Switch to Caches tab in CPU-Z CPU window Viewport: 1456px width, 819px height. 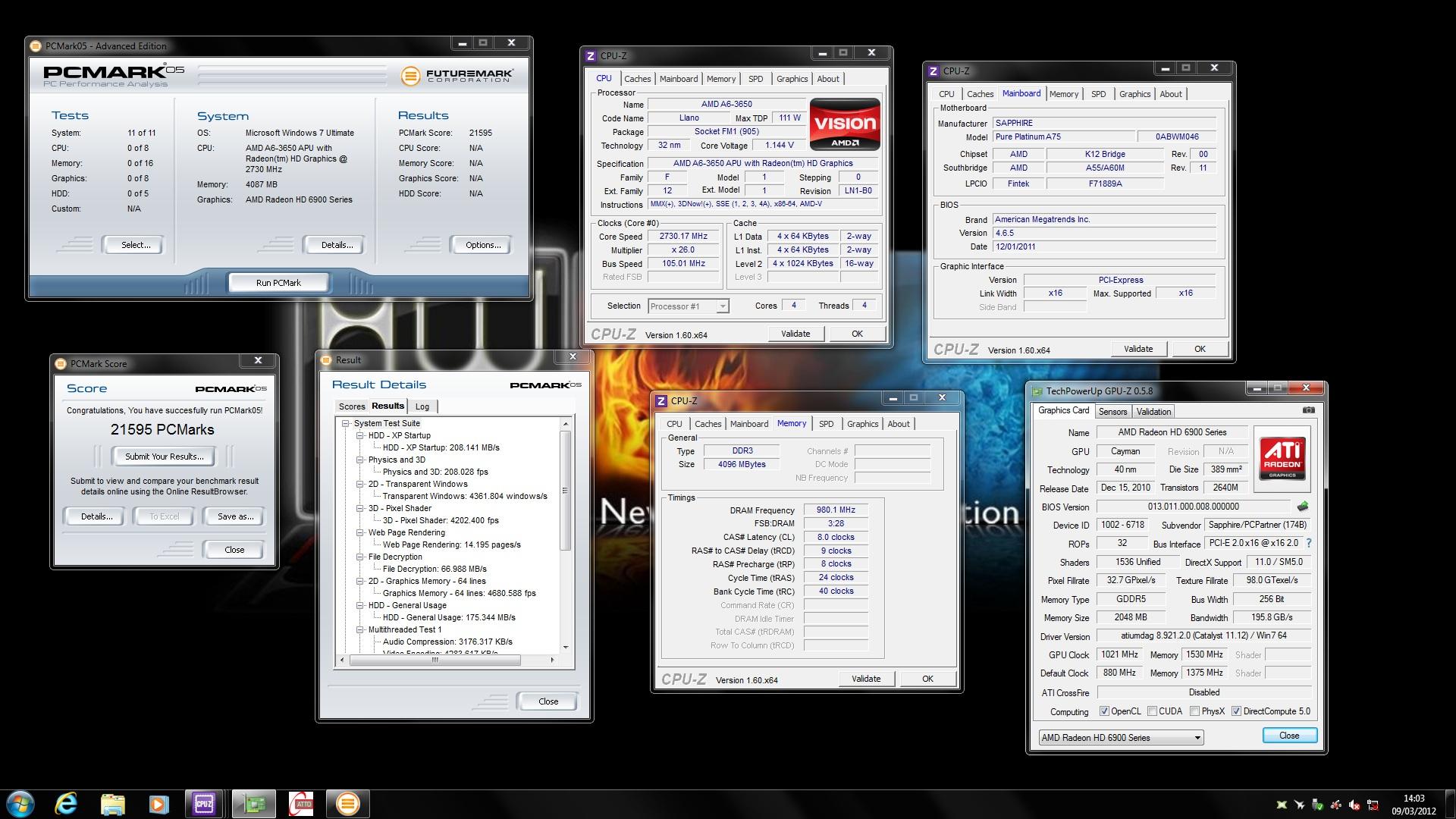tap(637, 79)
